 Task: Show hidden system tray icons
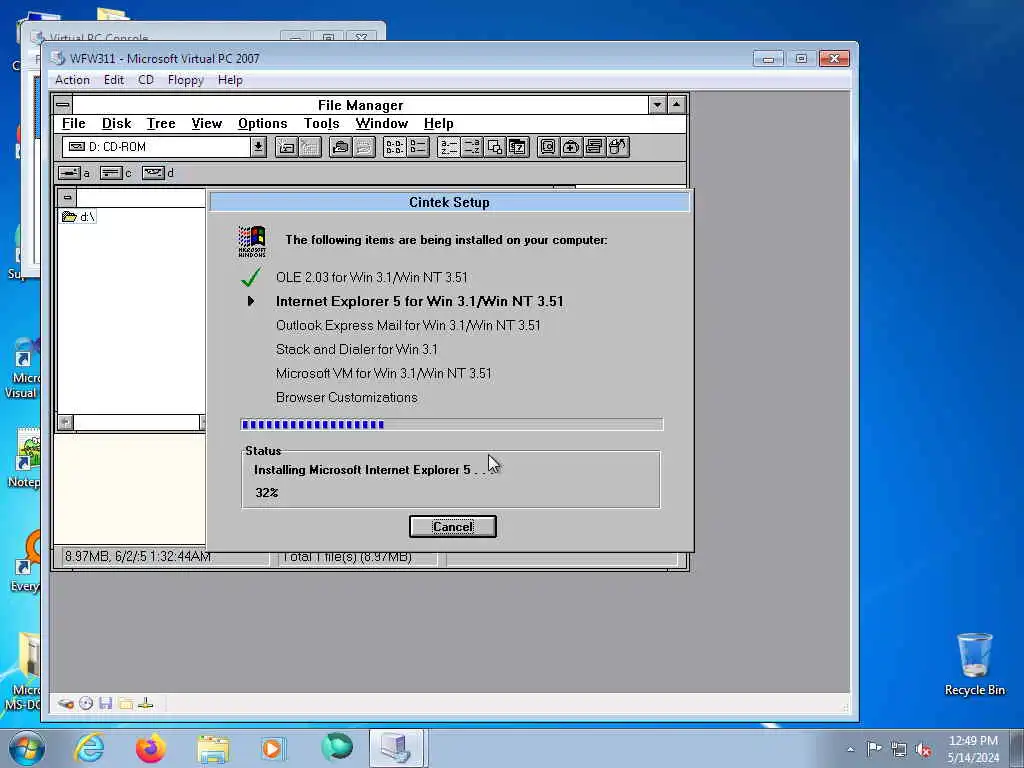coord(850,749)
